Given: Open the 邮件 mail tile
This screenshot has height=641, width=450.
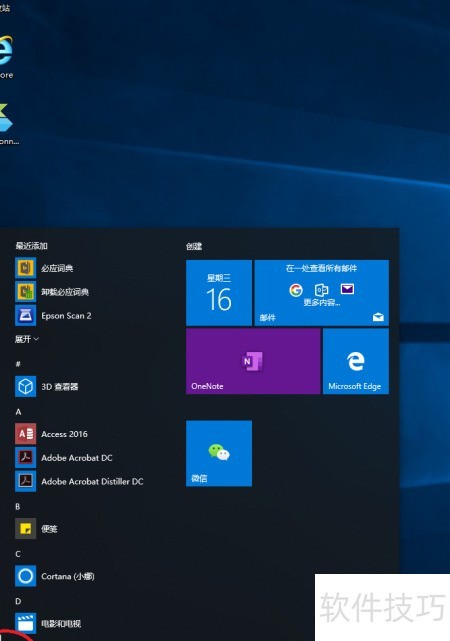Looking at the screenshot, I should [x=322, y=293].
